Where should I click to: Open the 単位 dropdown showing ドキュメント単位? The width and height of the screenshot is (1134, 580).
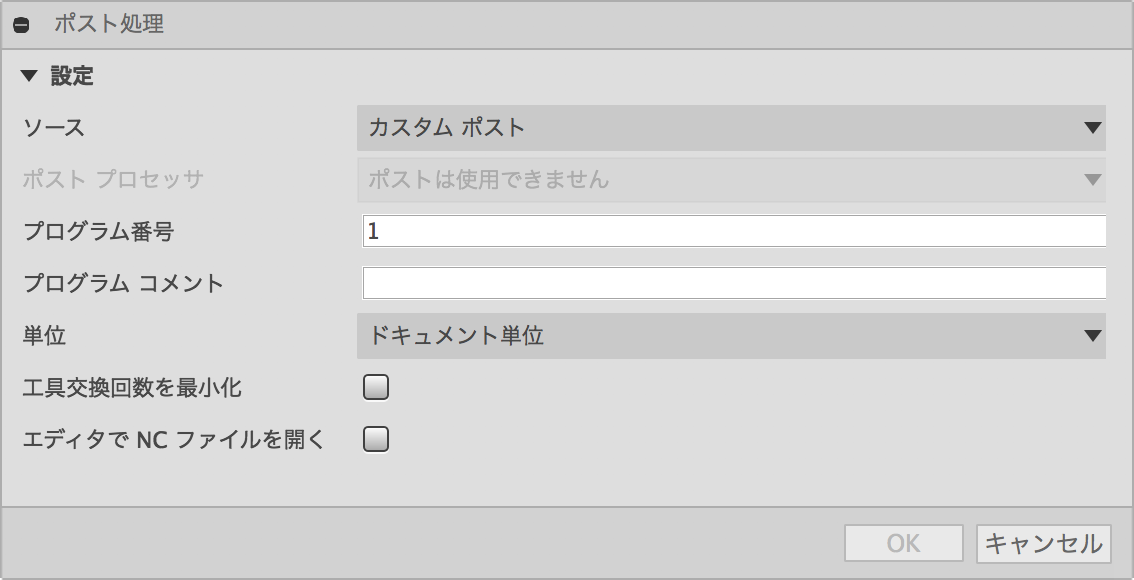pos(731,336)
